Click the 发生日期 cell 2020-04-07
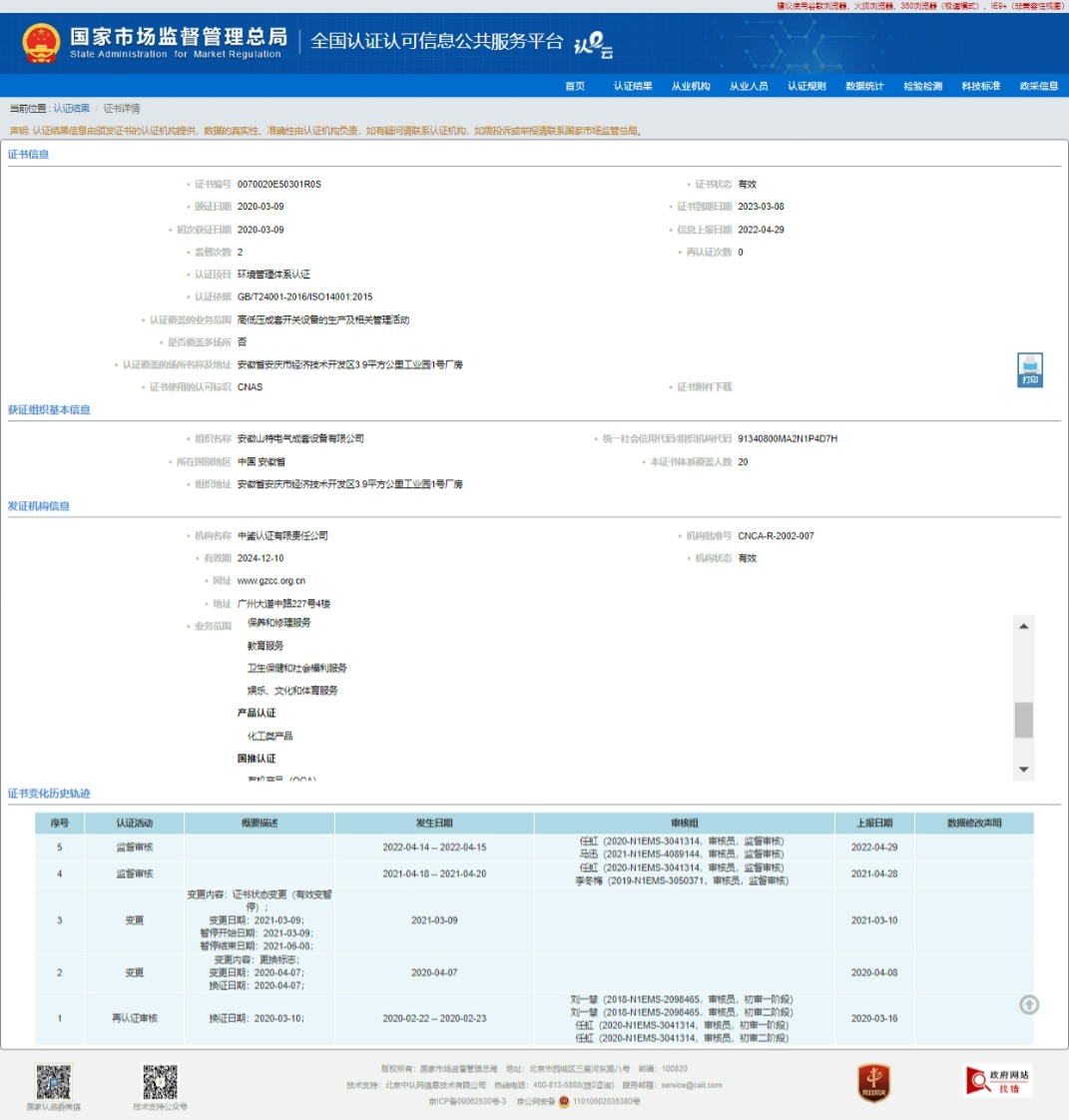Image resolution: width=1069 pixels, height=1120 pixels. click(434, 973)
